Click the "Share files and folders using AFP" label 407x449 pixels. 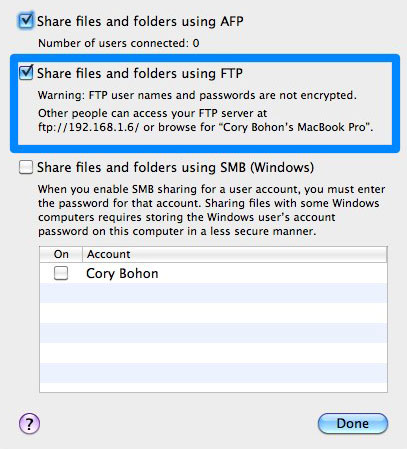tap(140, 21)
